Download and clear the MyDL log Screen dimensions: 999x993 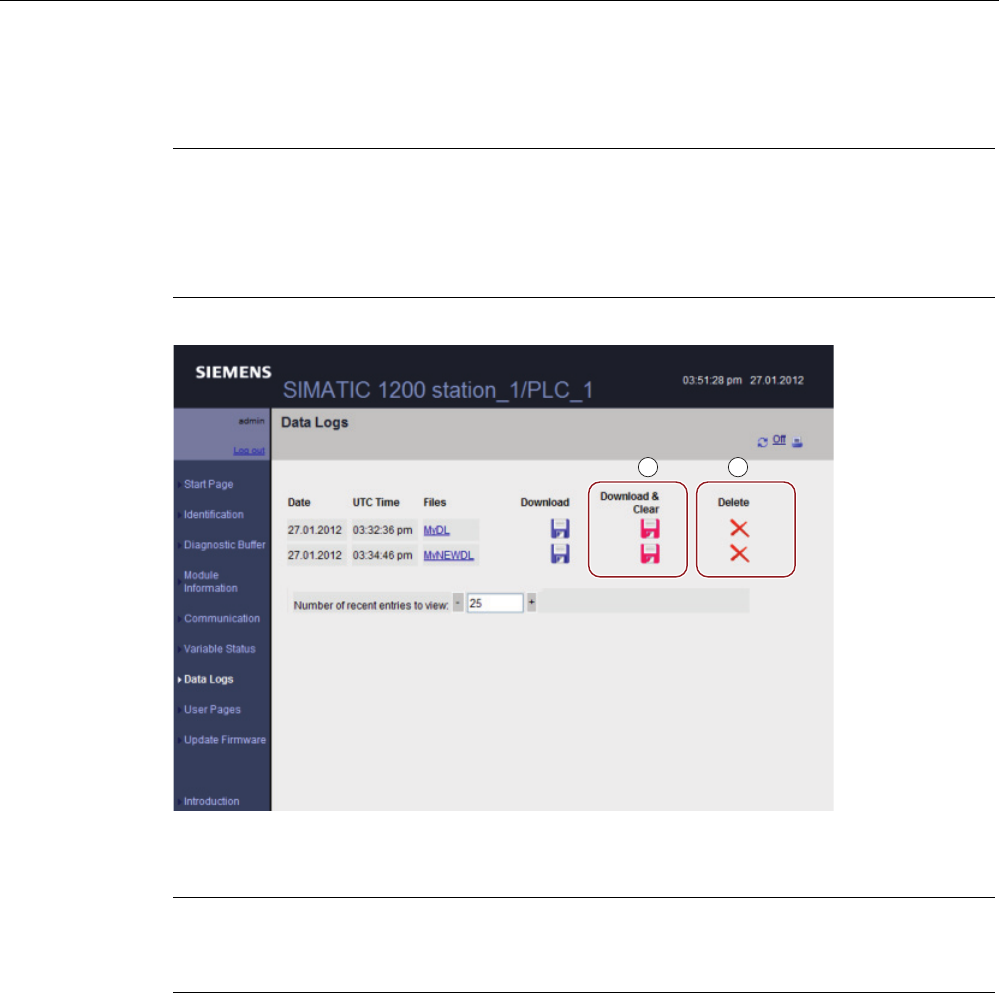(650, 529)
